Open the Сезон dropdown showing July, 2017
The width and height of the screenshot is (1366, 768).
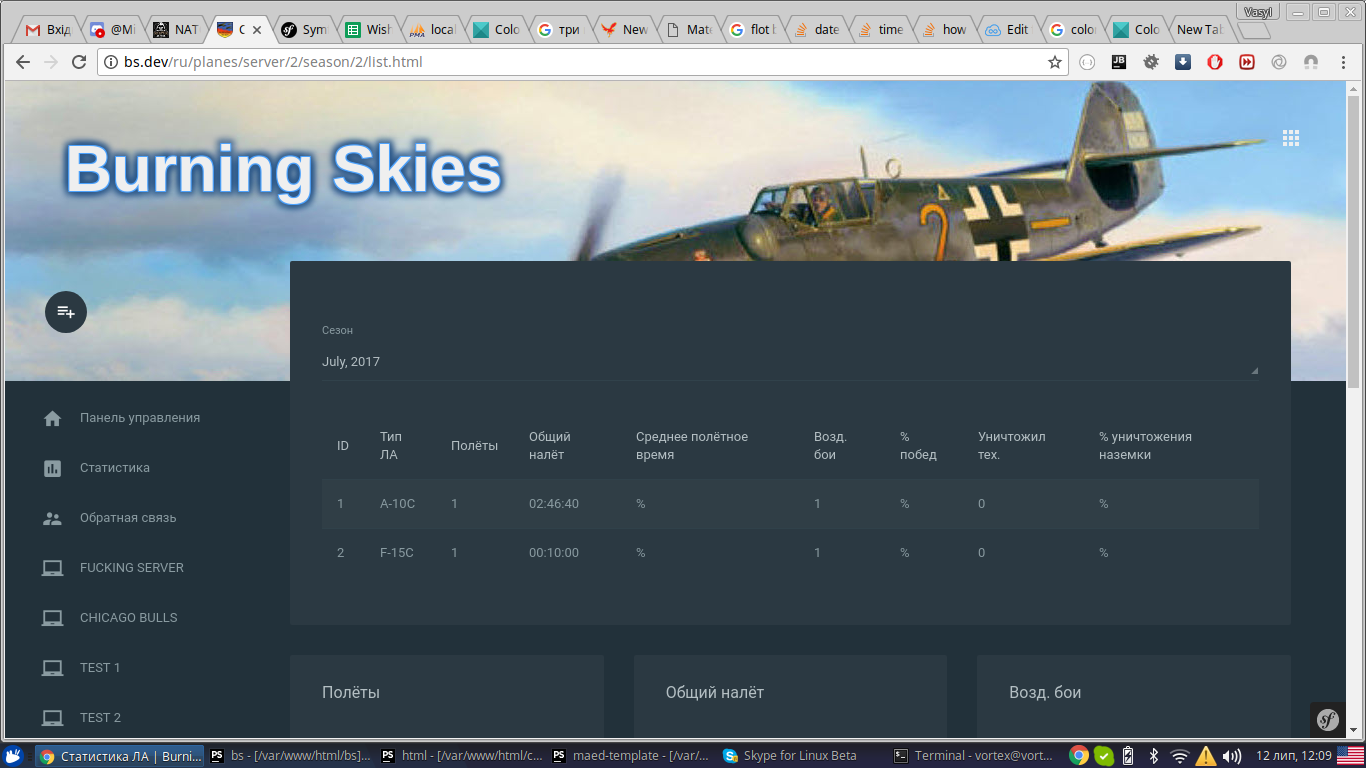tap(790, 362)
